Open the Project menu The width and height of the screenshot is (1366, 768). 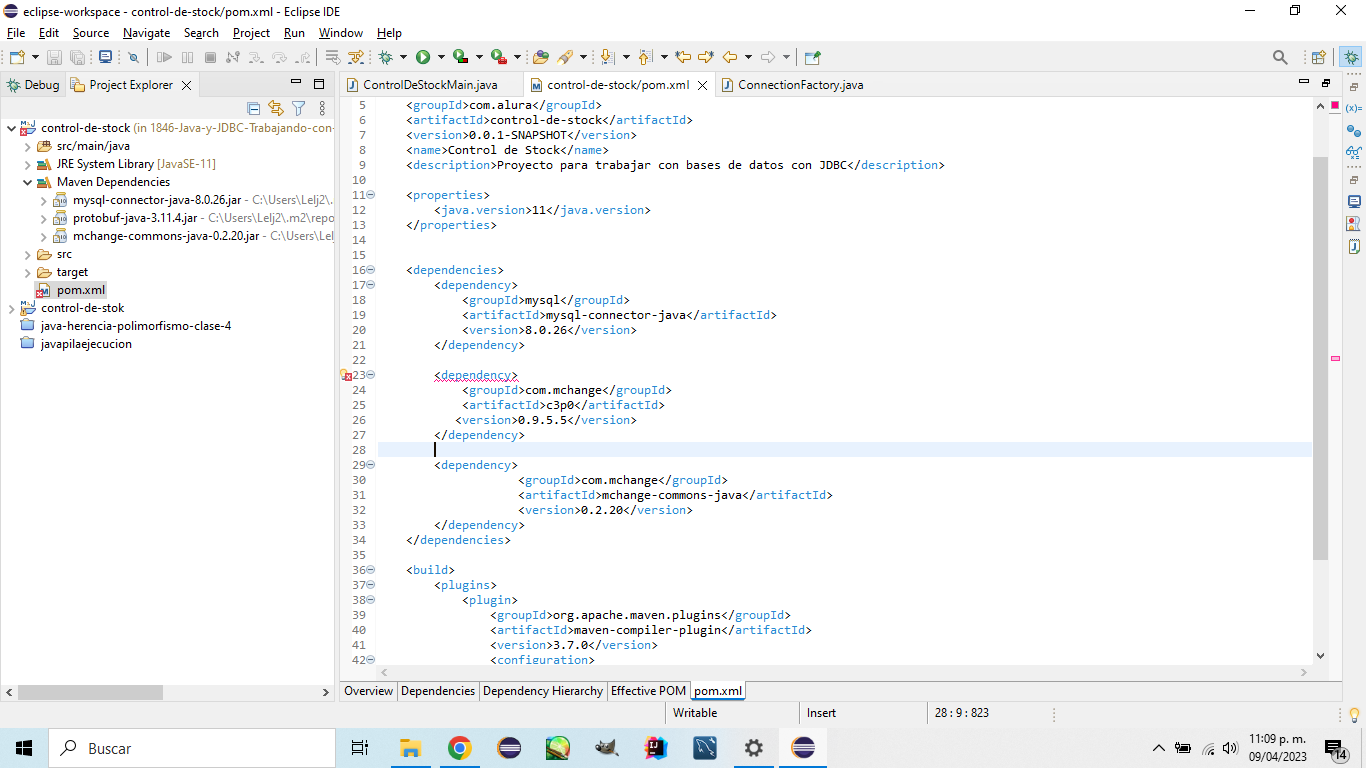[x=251, y=33]
